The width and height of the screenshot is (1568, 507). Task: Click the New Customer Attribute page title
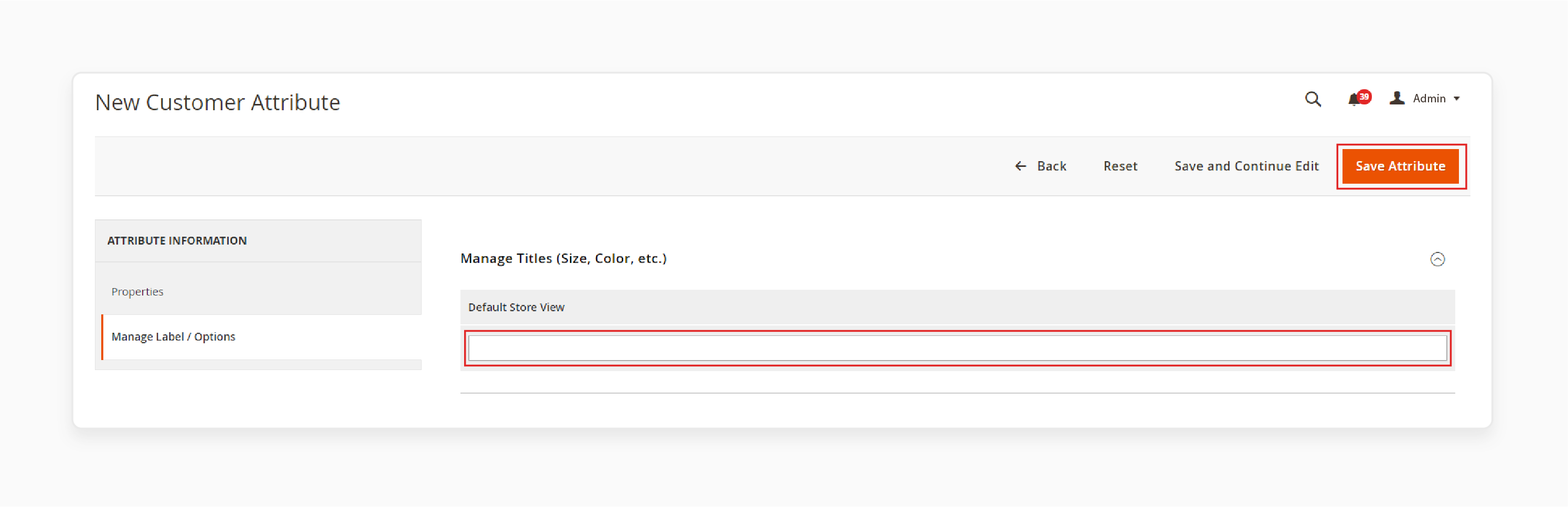pos(217,102)
